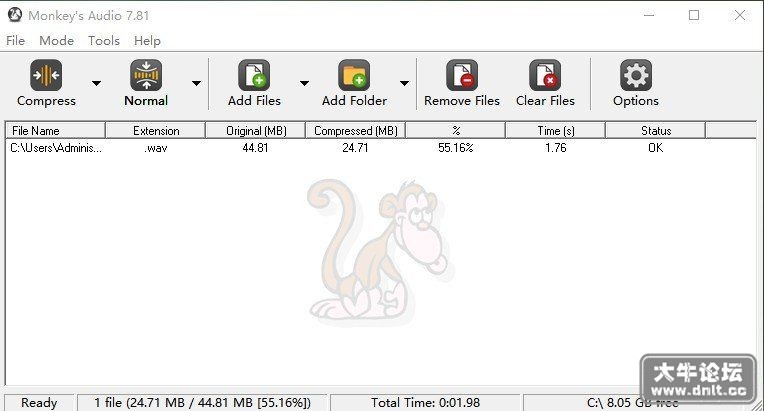Click the Ready status bar entry
764x411 pixels.
pyautogui.click(x=39, y=403)
